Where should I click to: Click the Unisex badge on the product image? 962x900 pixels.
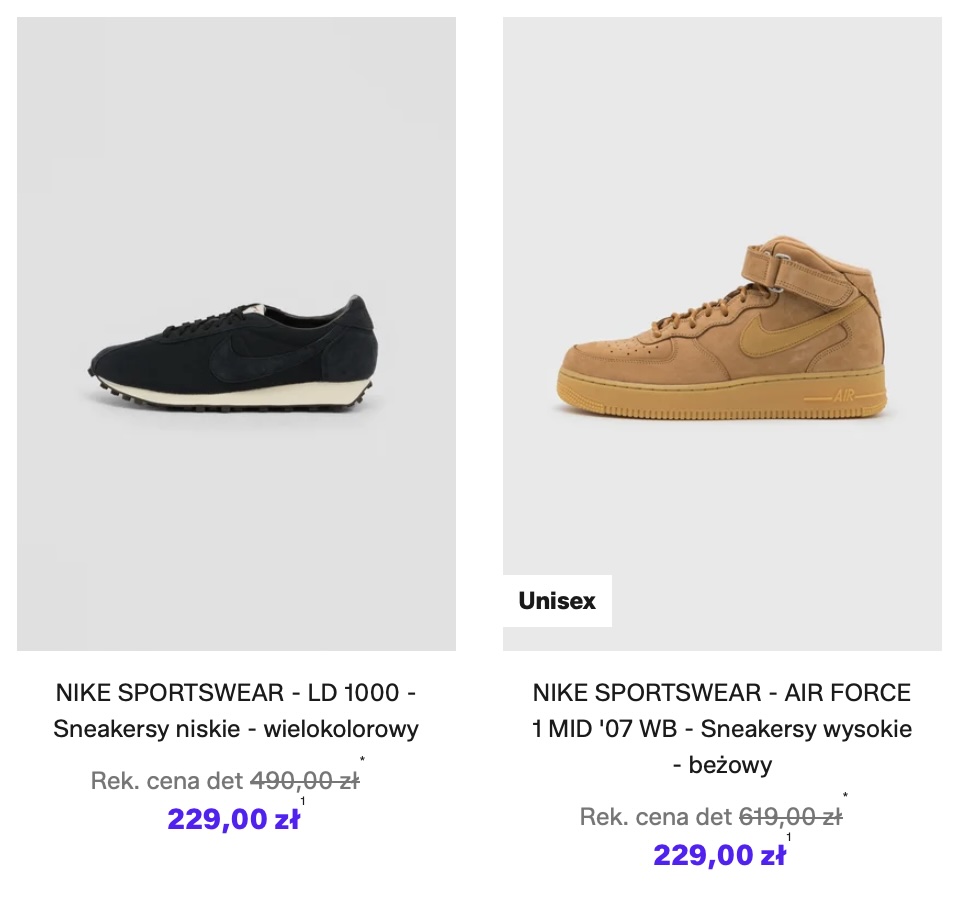[x=557, y=601]
